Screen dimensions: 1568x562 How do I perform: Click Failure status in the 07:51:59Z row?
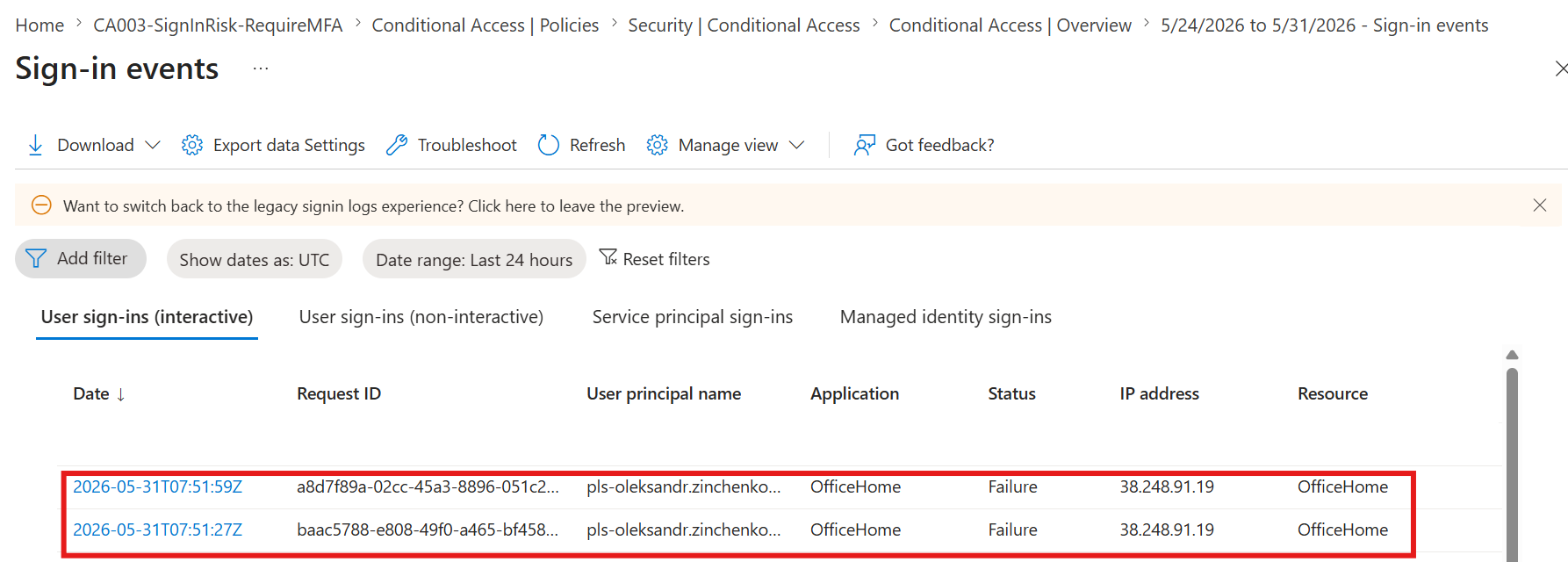[x=1013, y=486]
